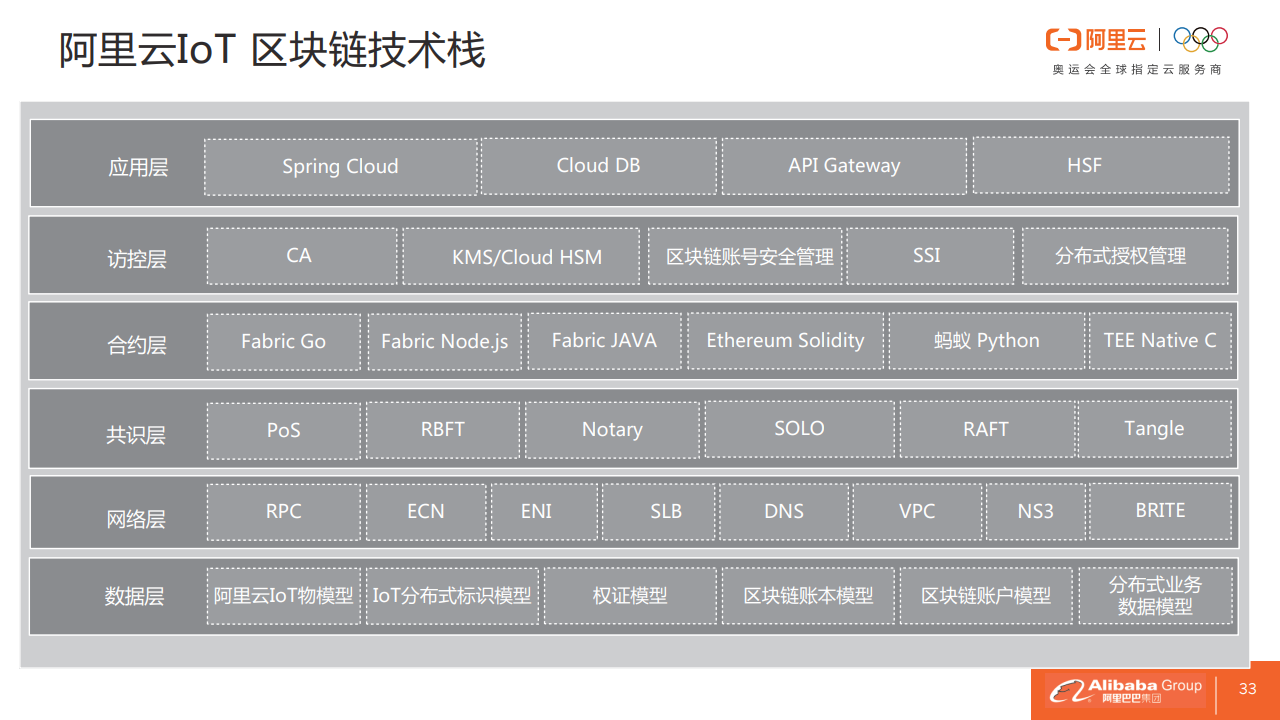Select the IoT分布式标识模型 box
The width and height of the screenshot is (1280, 720).
[452, 597]
